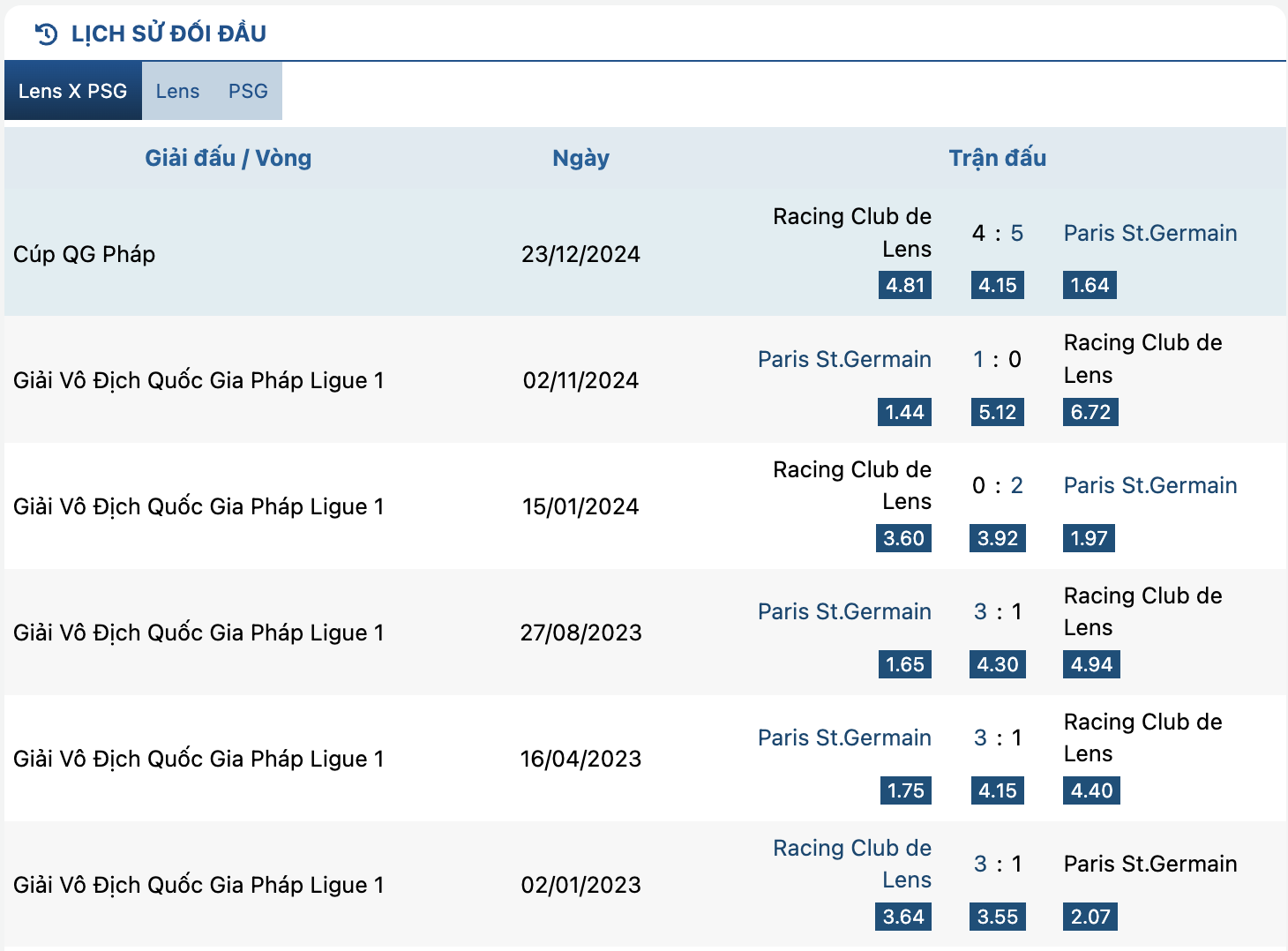Click the "Ngày" column header
The height and width of the screenshot is (951, 1288).
[x=580, y=158]
